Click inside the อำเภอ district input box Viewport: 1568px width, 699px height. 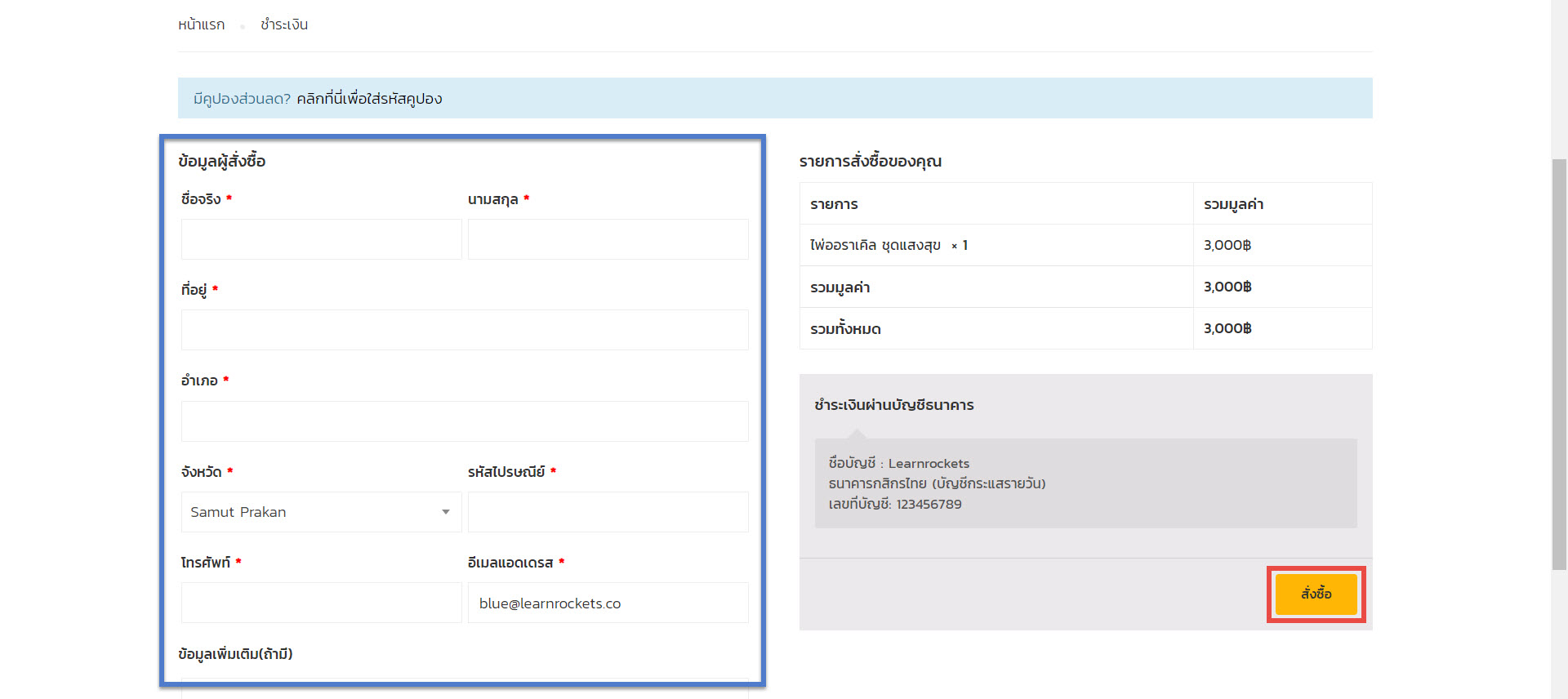pyautogui.click(x=464, y=421)
